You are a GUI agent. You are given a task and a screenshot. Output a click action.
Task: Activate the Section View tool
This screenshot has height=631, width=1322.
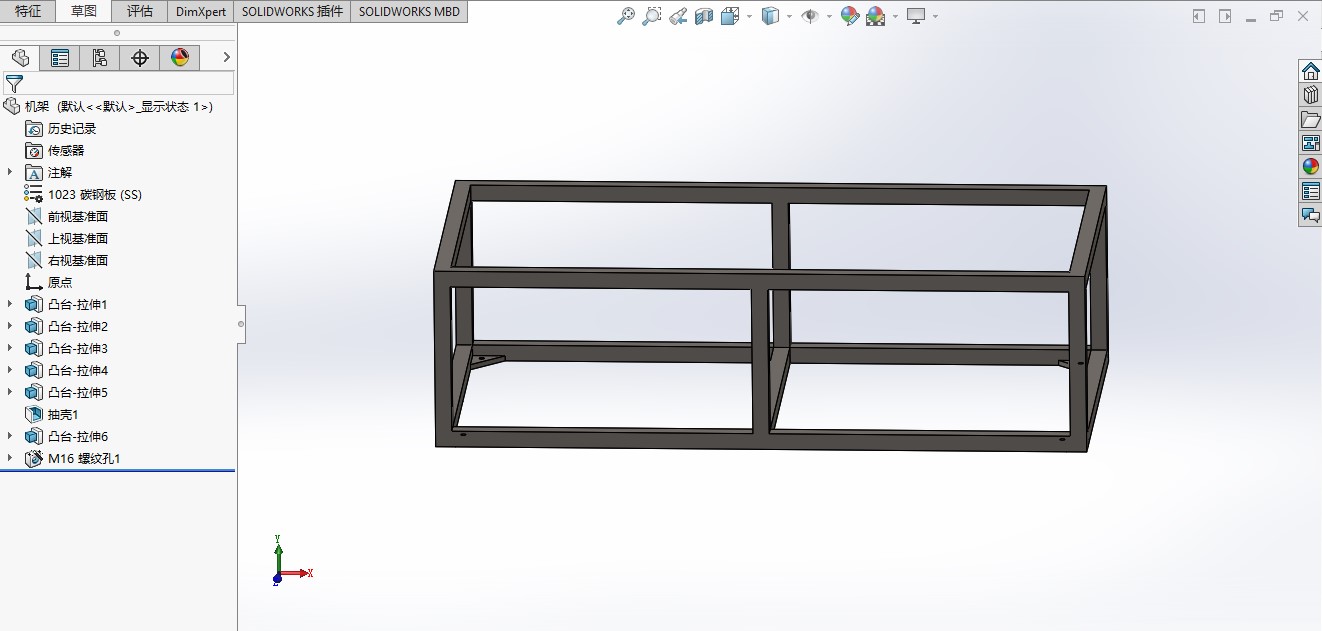click(x=704, y=16)
